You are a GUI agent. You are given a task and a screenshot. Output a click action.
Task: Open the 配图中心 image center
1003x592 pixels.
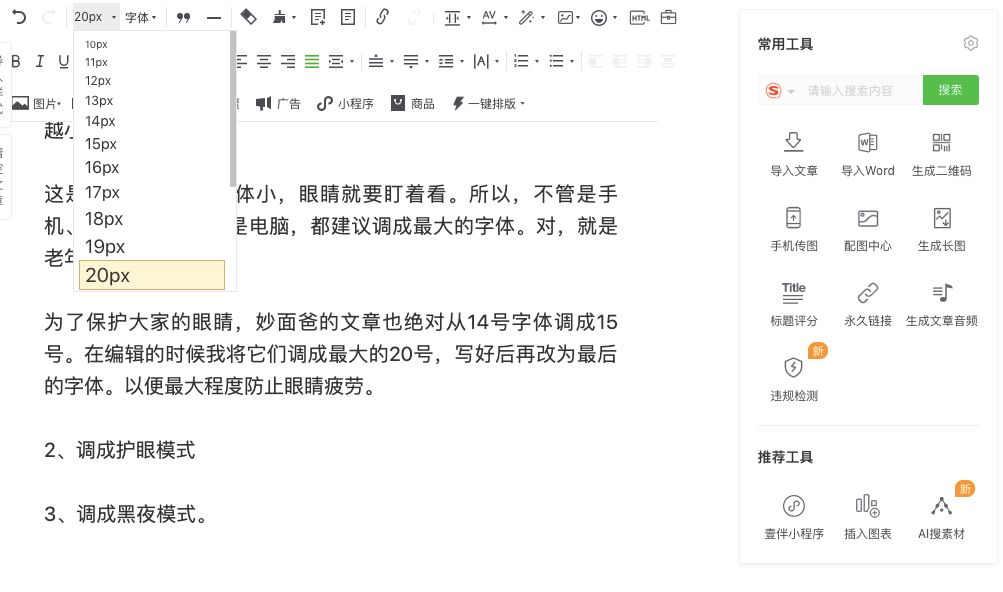[x=867, y=229]
